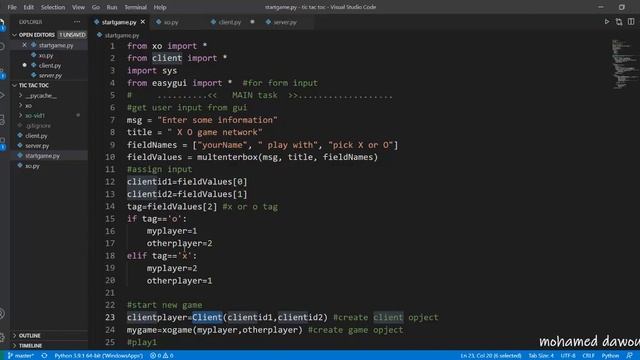Open Source Control view in activity bar
The image size is (640, 360).
[2, 73]
